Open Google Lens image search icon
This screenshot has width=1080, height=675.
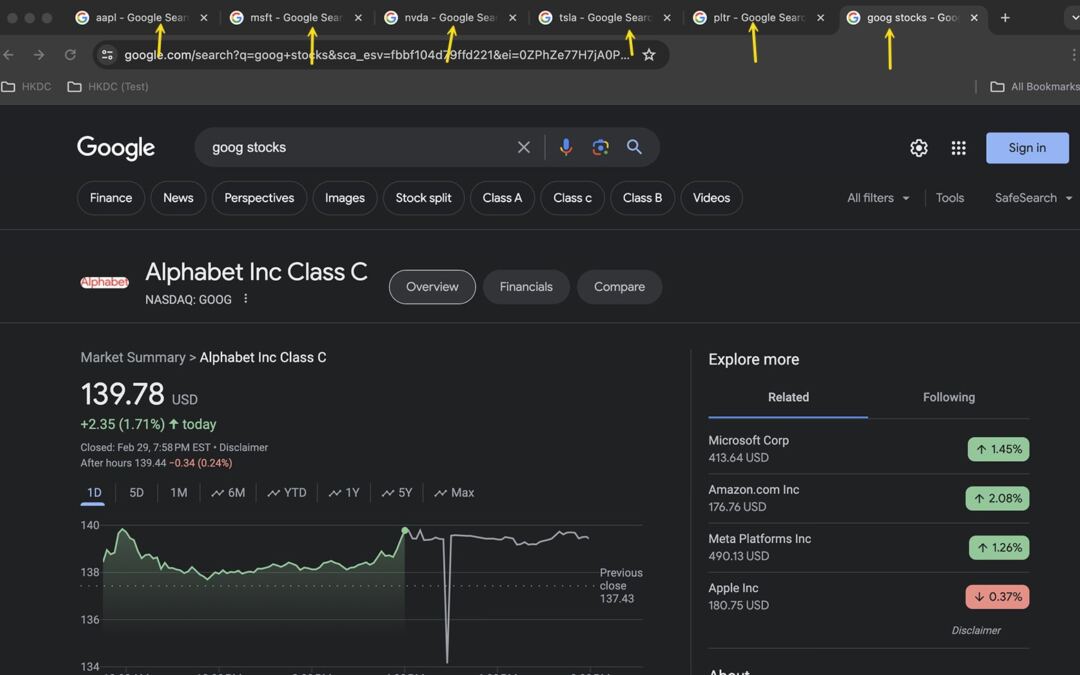(x=600, y=147)
